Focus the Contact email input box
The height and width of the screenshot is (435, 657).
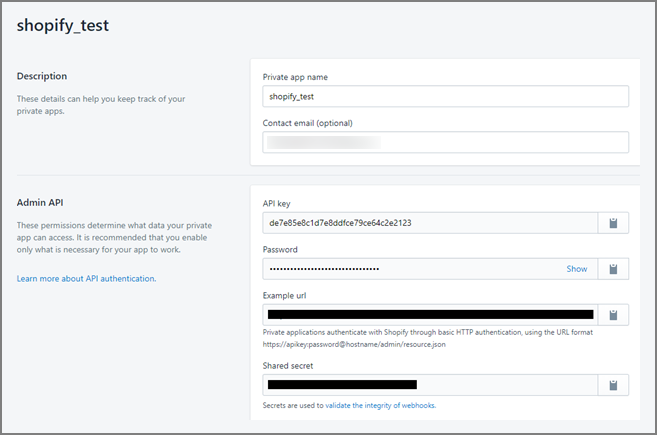point(445,142)
